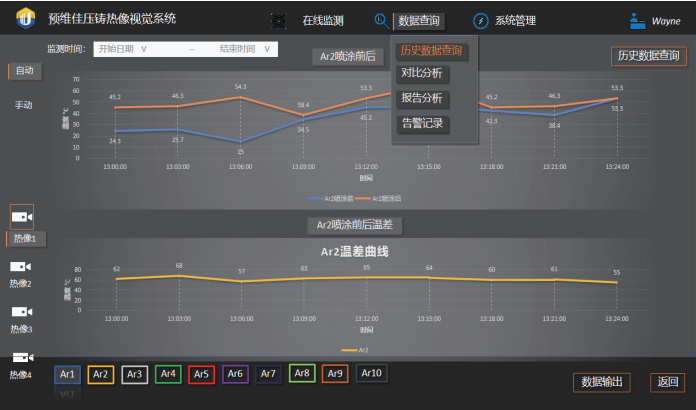This screenshot has width=696, height=410.
Task: Click the 热像4 label
Action: [x=21, y=375]
